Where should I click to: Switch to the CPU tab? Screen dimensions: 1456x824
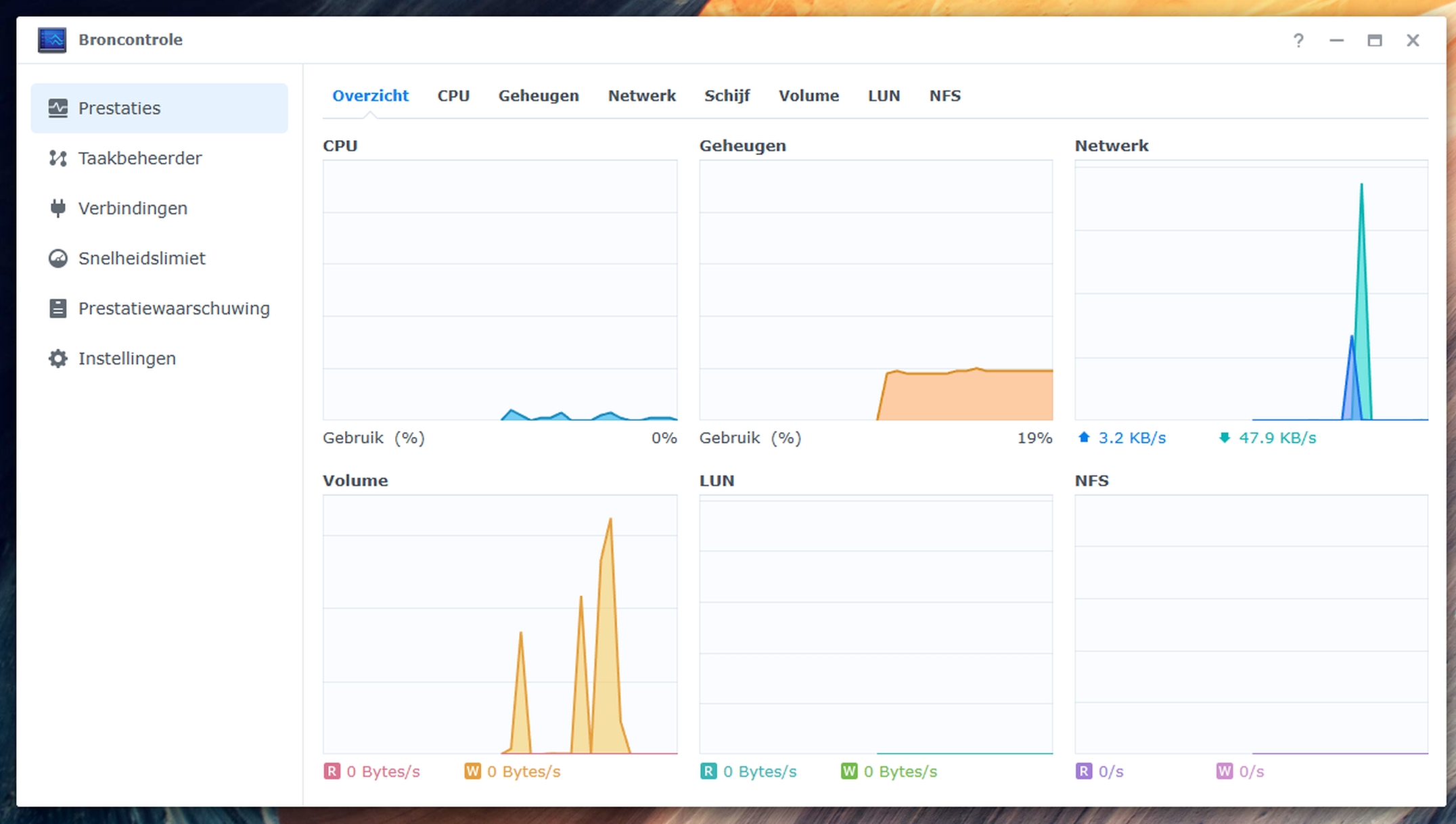[453, 96]
